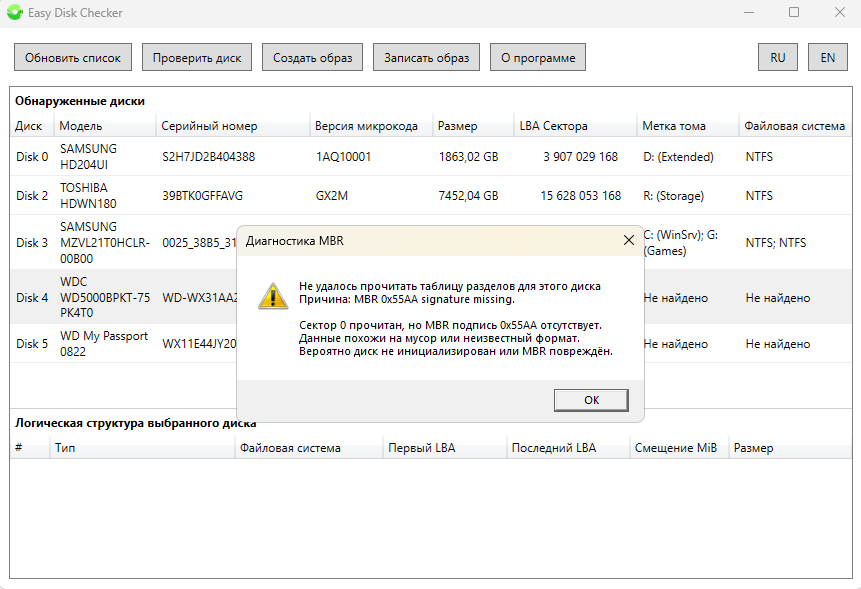The width and height of the screenshot is (861, 589).
Task: Sort by the Размер column header
Action: pos(458,126)
